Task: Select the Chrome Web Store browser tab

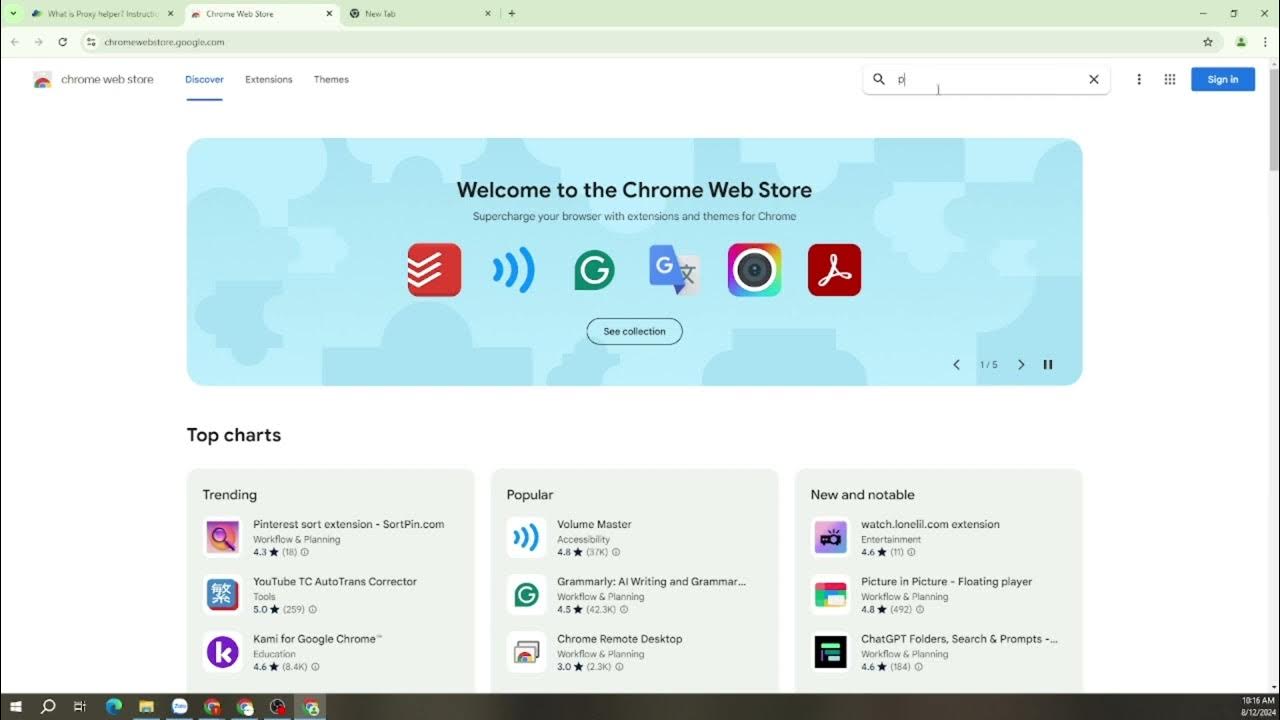Action: [262, 14]
